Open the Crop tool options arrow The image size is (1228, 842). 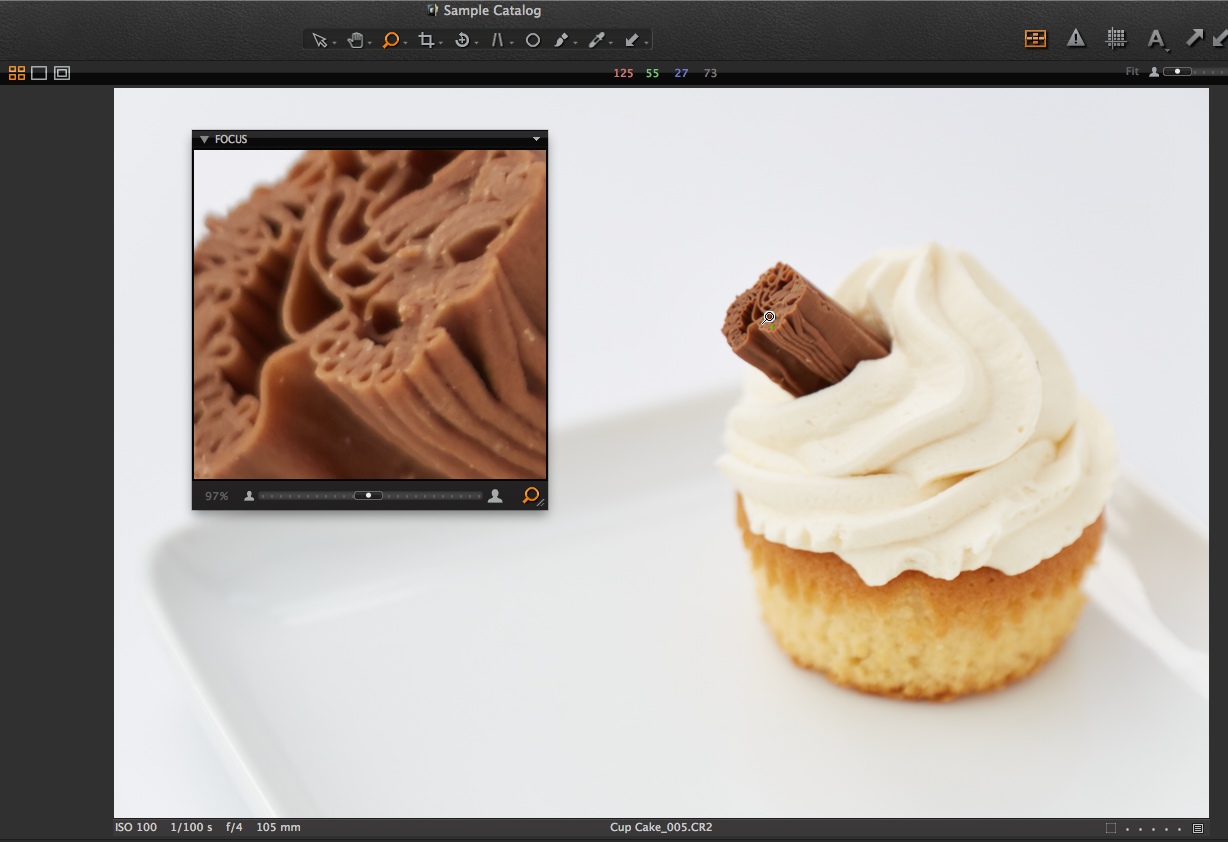point(441,43)
